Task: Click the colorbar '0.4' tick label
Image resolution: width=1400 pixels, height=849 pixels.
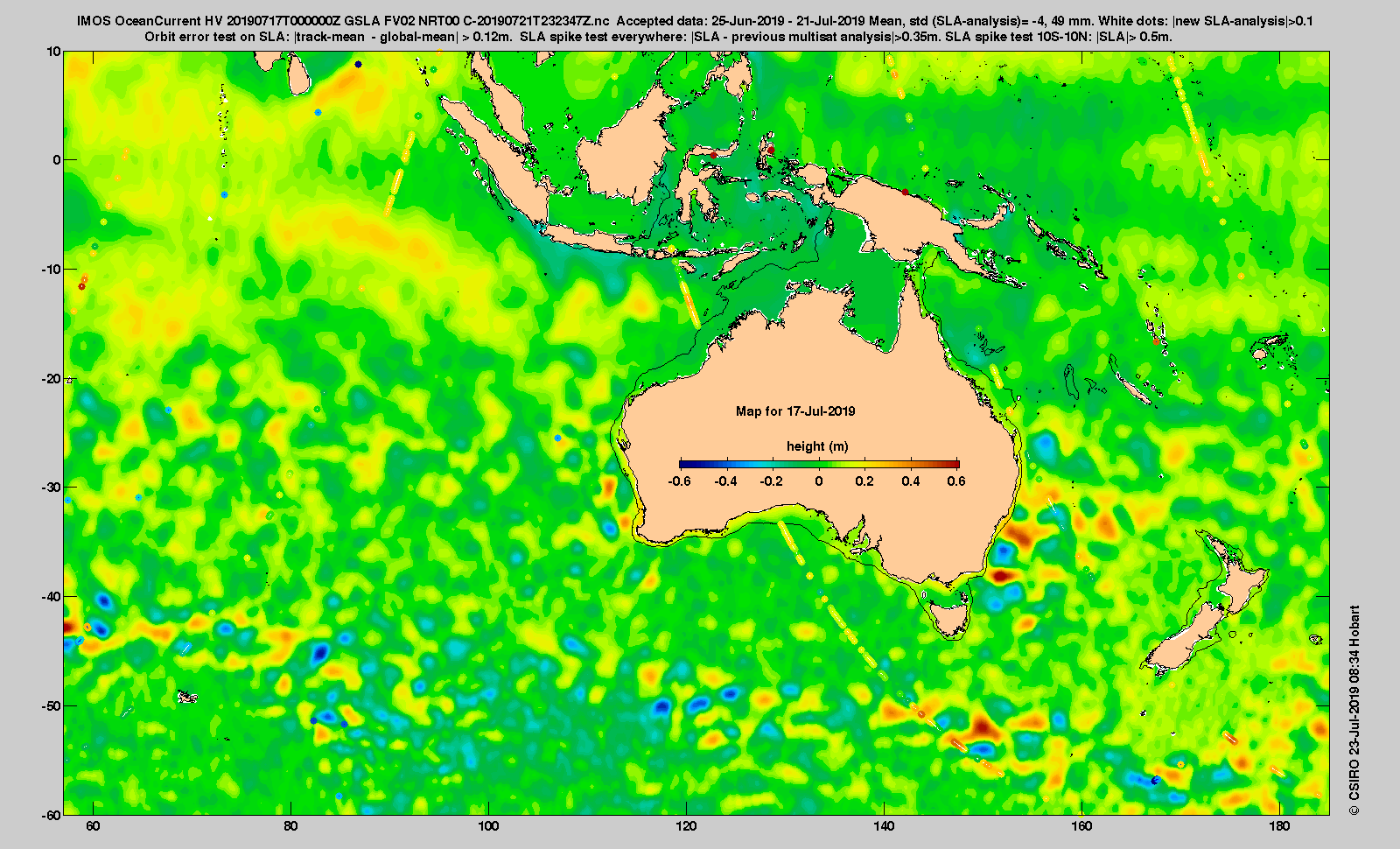Action: (911, 481)
